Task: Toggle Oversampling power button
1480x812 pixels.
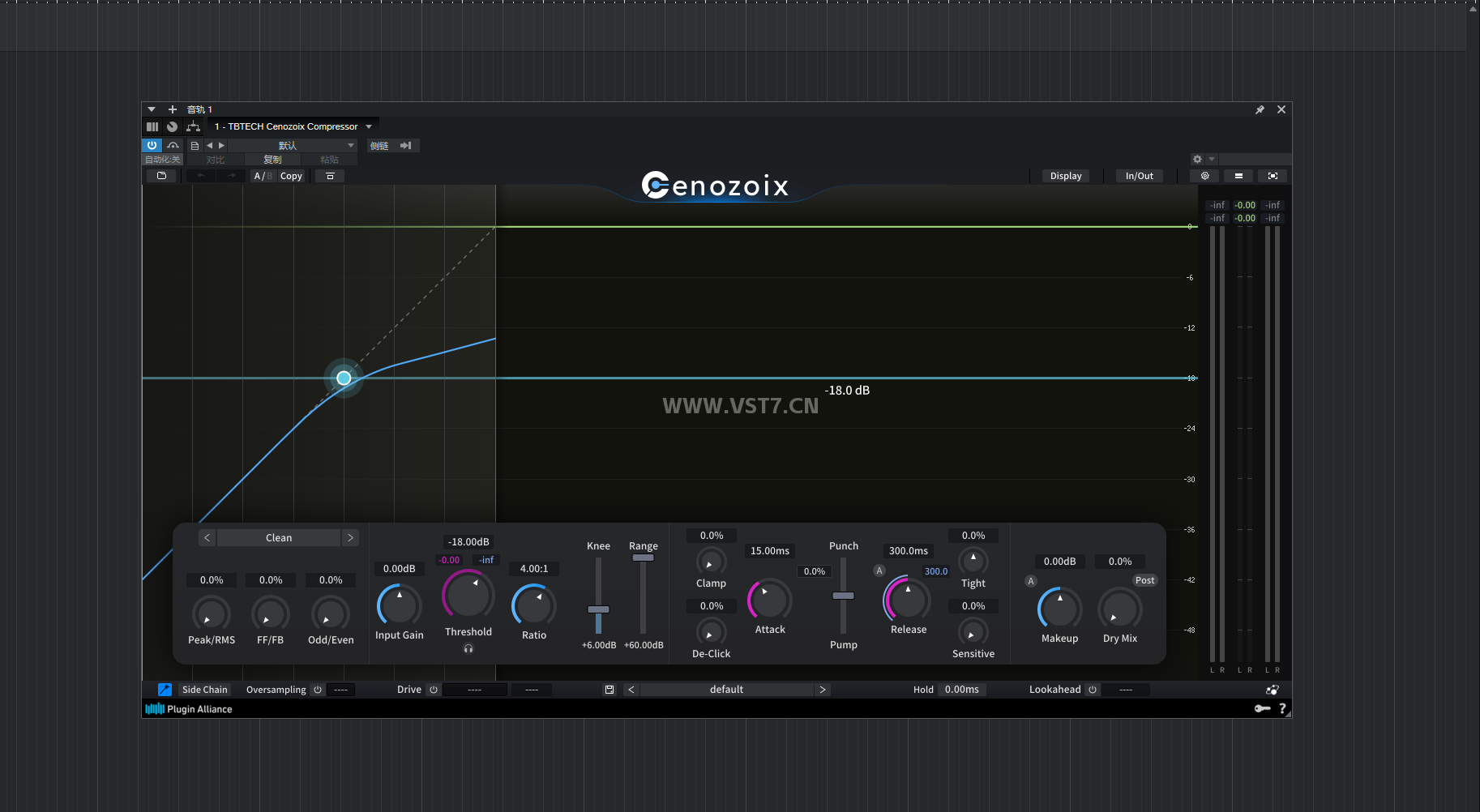Action: 318,690
